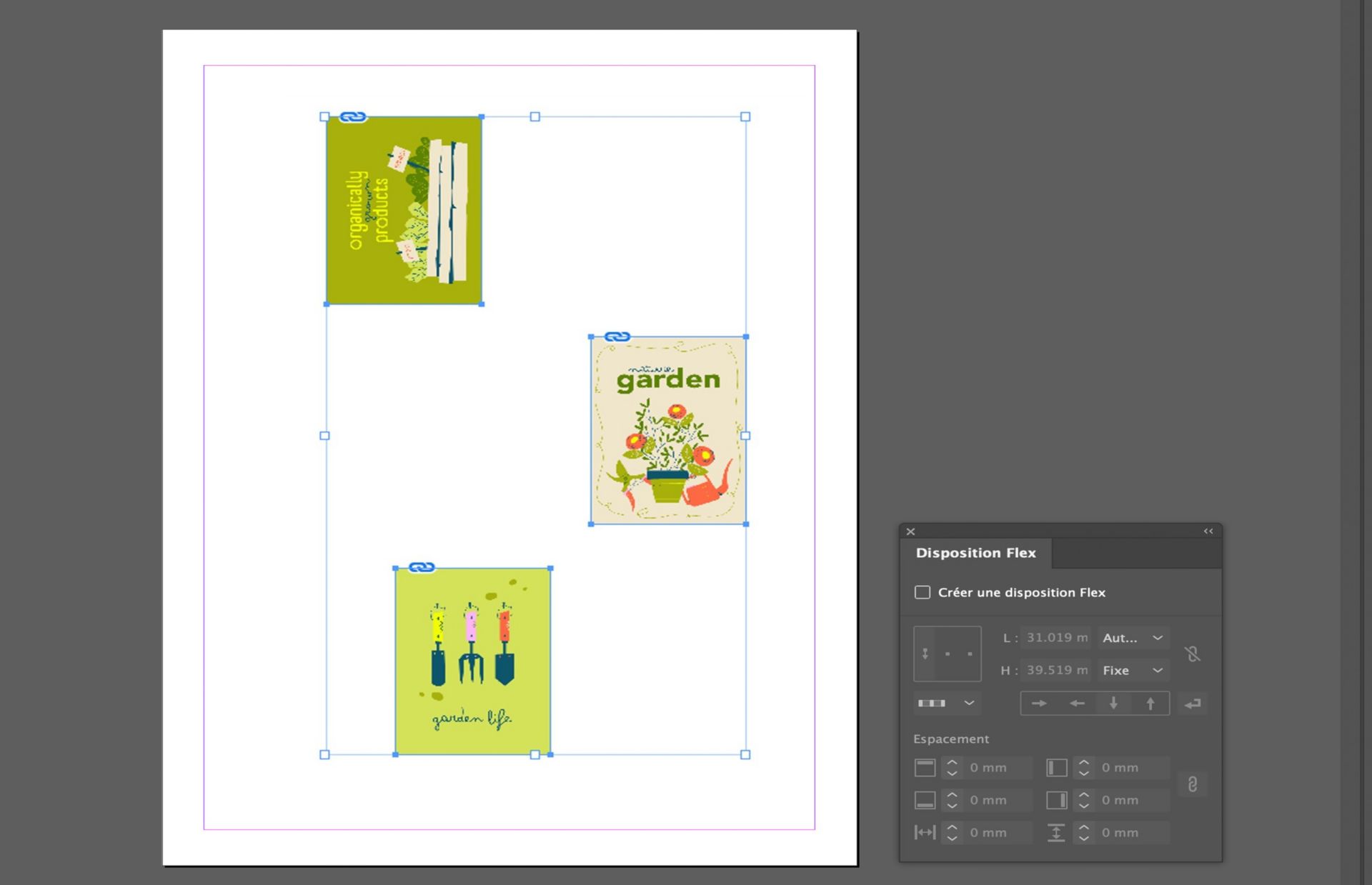Click the right-arrow flex direction icon
Image resolution: width=1372 pixels, height=885 pixels.
click(1039, 704)
